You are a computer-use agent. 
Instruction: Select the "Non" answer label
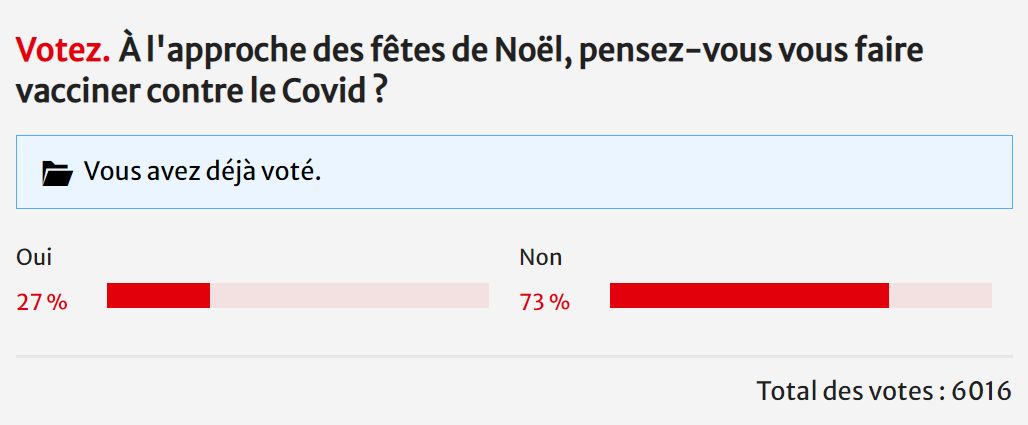coord(540,258)
